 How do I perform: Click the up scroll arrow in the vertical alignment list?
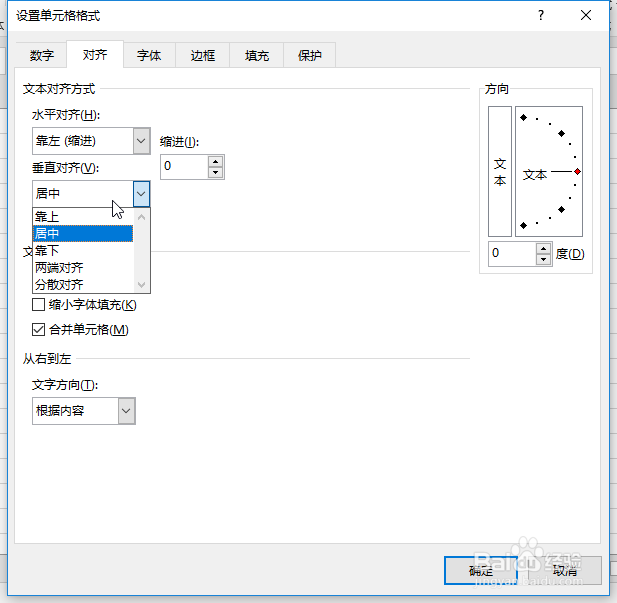(x=142, y=217)
